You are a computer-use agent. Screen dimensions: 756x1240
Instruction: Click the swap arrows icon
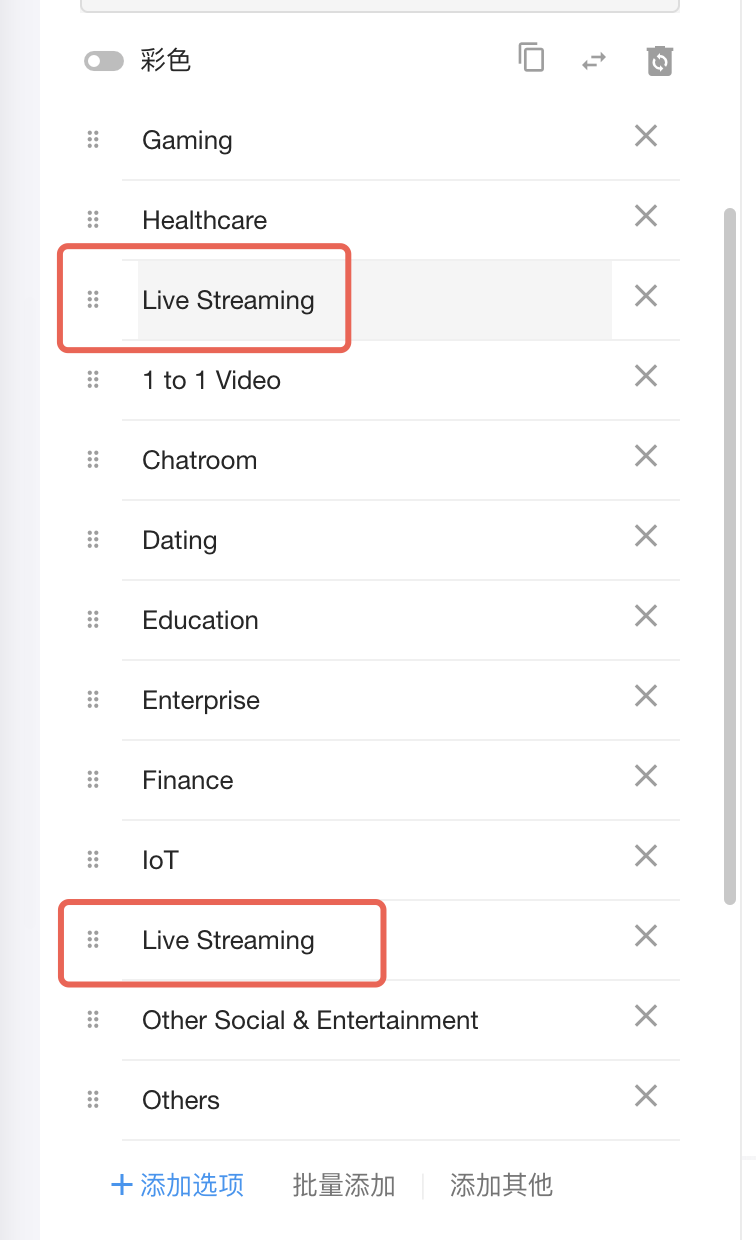coord(594,60)
